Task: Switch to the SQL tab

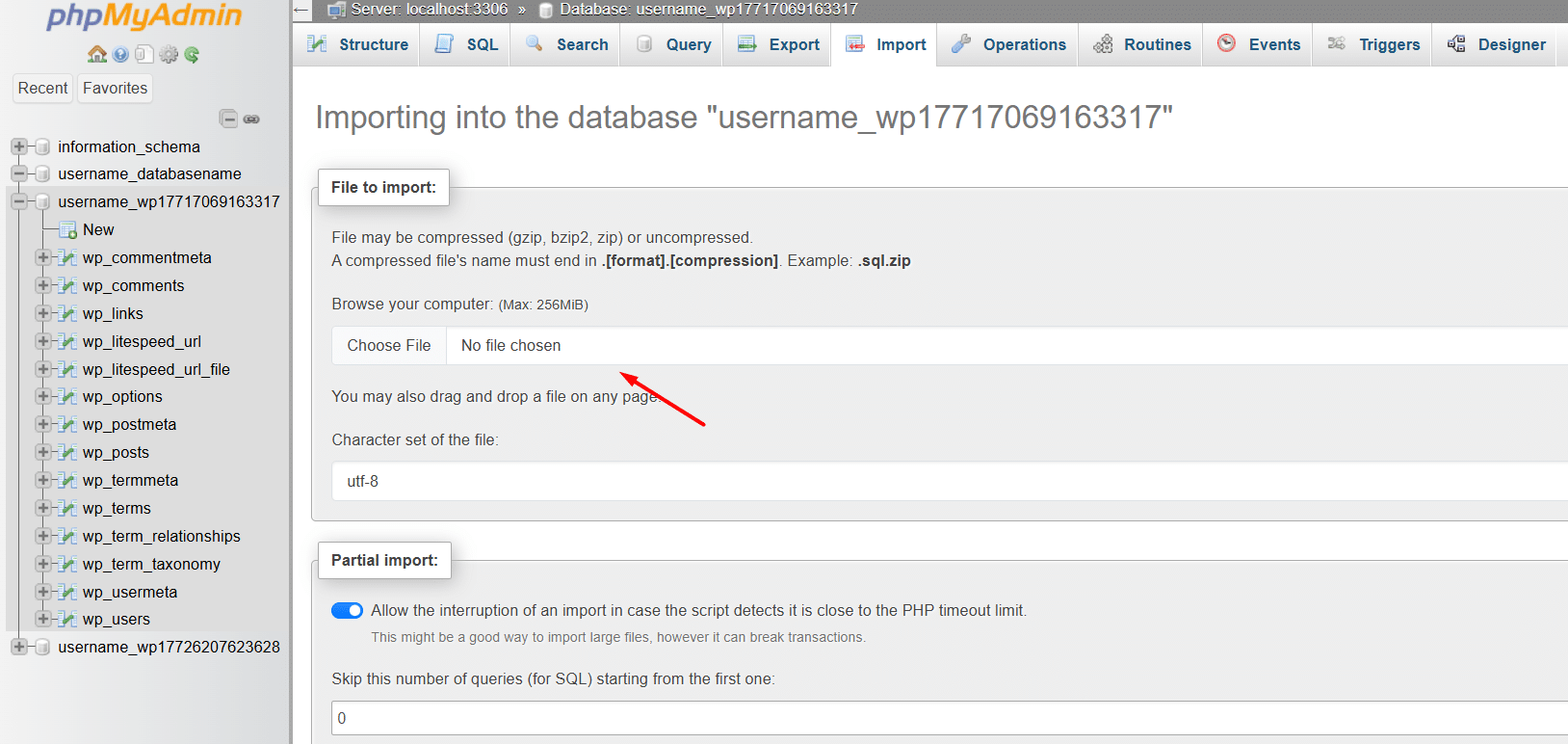Action: 466,44
